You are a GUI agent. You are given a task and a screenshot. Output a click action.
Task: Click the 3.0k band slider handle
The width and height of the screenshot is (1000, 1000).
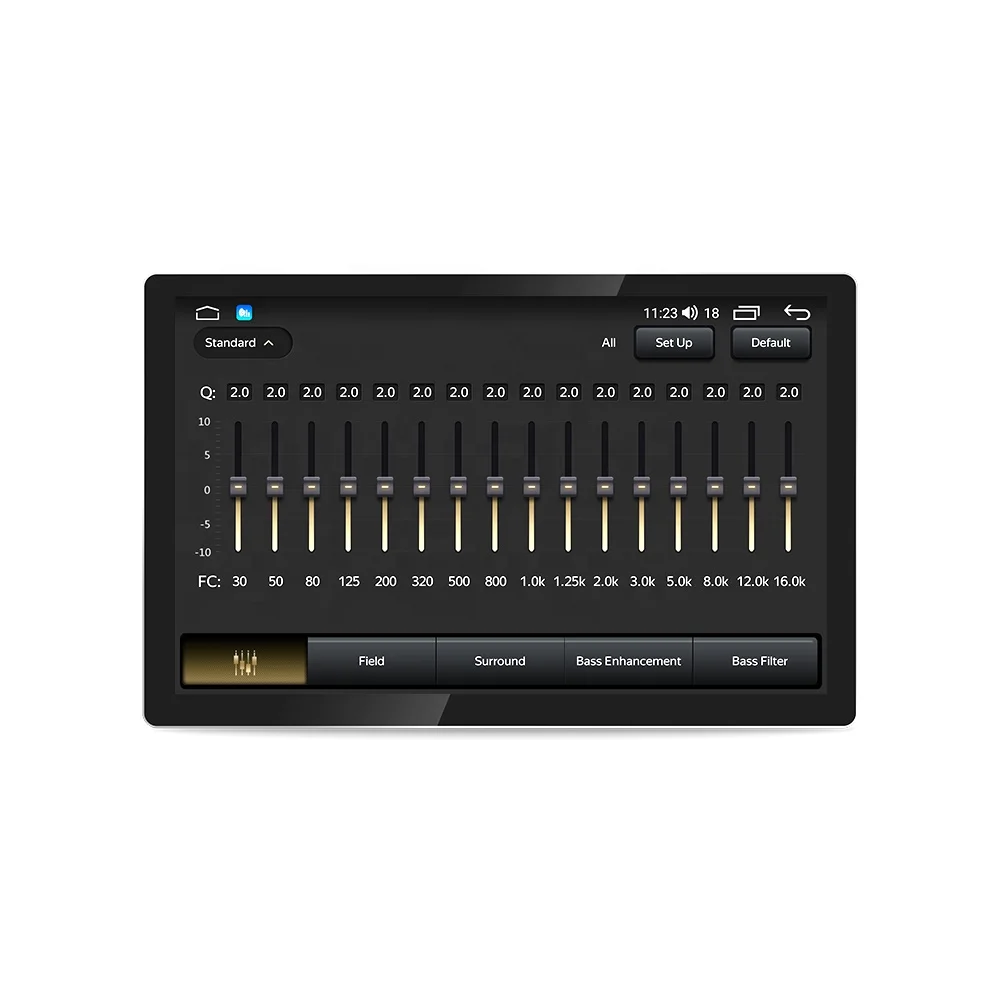point(642,487)
